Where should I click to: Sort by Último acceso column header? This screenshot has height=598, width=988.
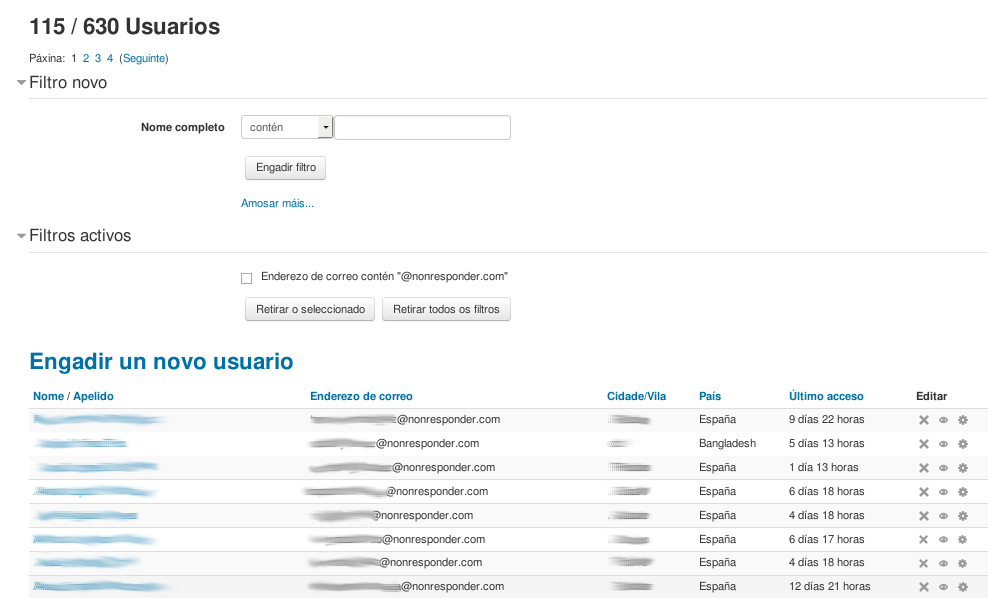(825, 396)
